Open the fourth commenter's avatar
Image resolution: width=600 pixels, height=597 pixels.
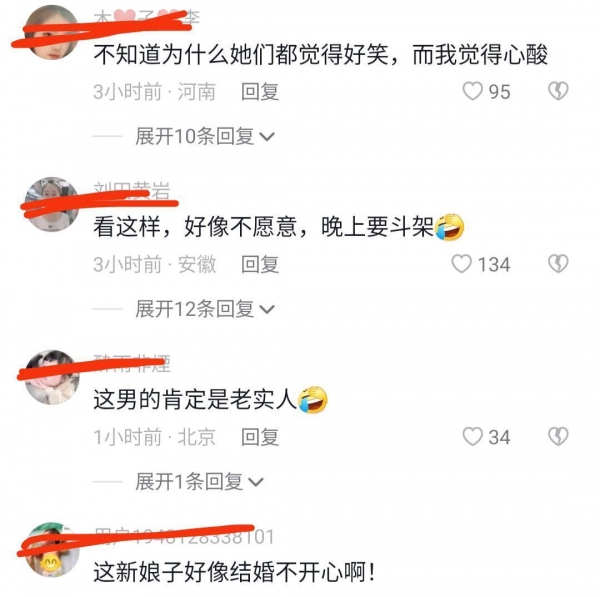[x=52, y=550]
